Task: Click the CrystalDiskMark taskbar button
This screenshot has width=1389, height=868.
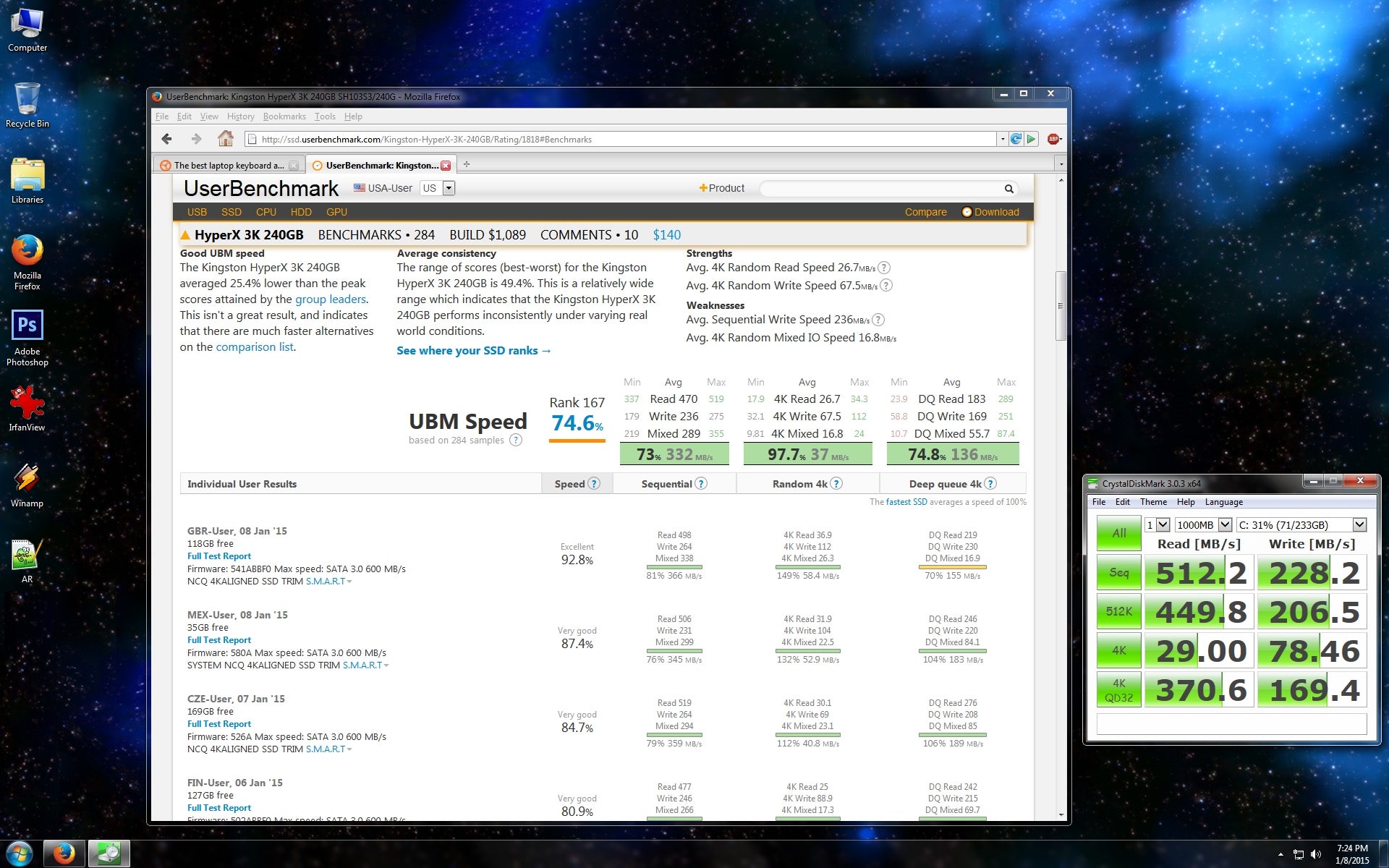Action: point(109,854)
